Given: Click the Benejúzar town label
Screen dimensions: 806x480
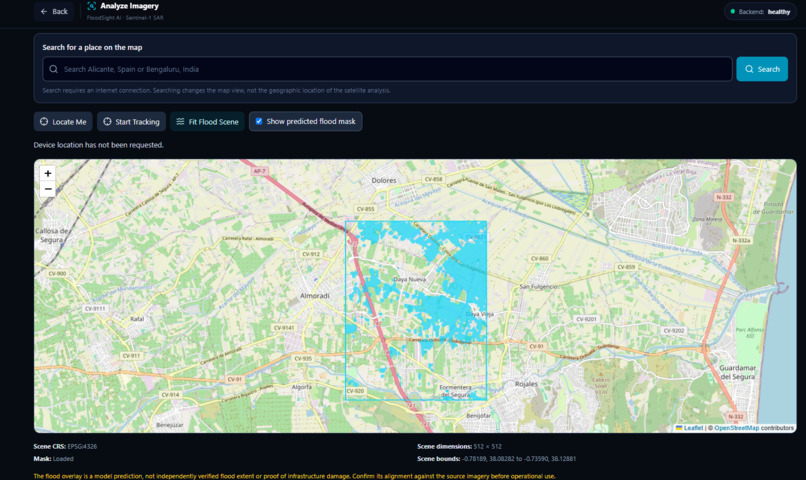Looking at the screenshot, I should [170, 425].
